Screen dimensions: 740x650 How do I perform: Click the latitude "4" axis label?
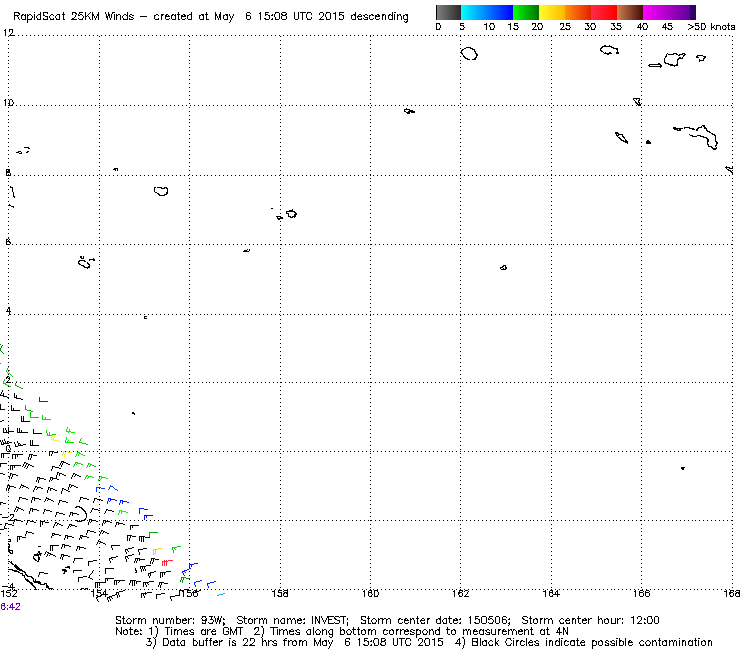pyautogui.click(x=8, y=311)
